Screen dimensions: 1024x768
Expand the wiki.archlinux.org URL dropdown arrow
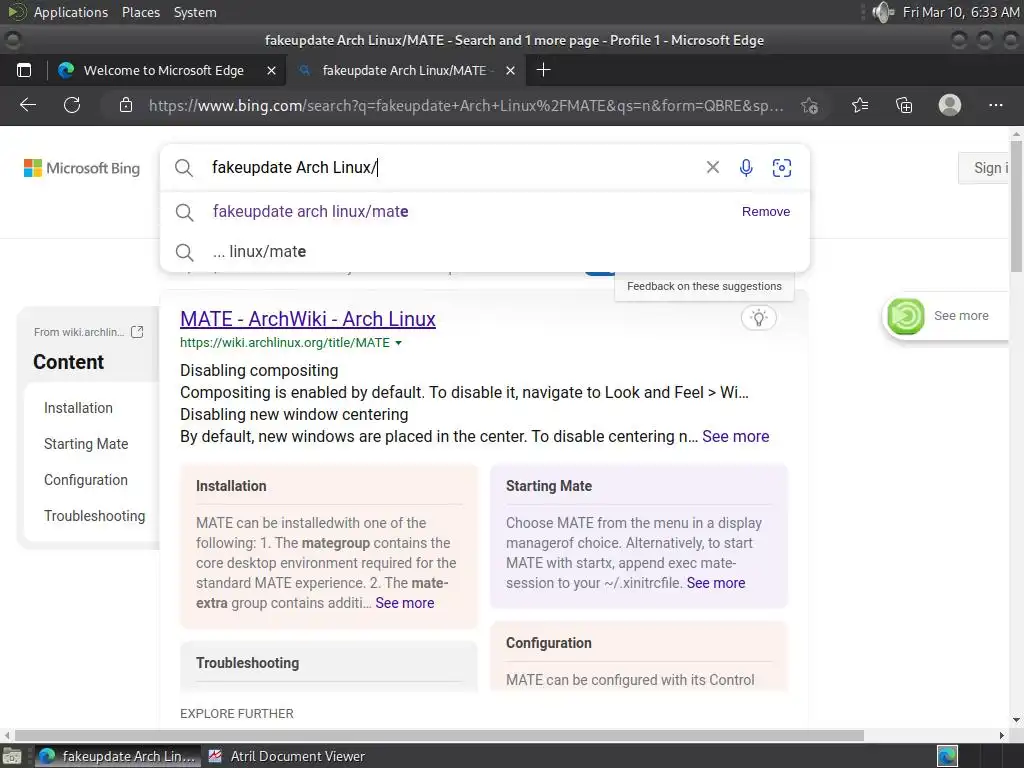[398, 343]
